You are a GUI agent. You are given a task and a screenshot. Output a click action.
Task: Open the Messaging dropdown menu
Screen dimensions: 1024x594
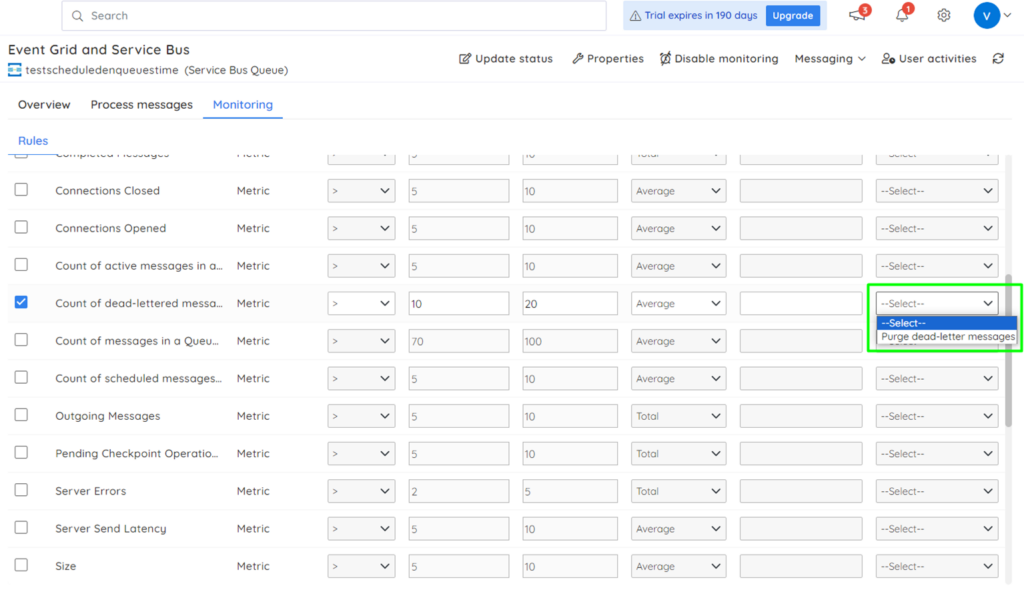(829, 59)
